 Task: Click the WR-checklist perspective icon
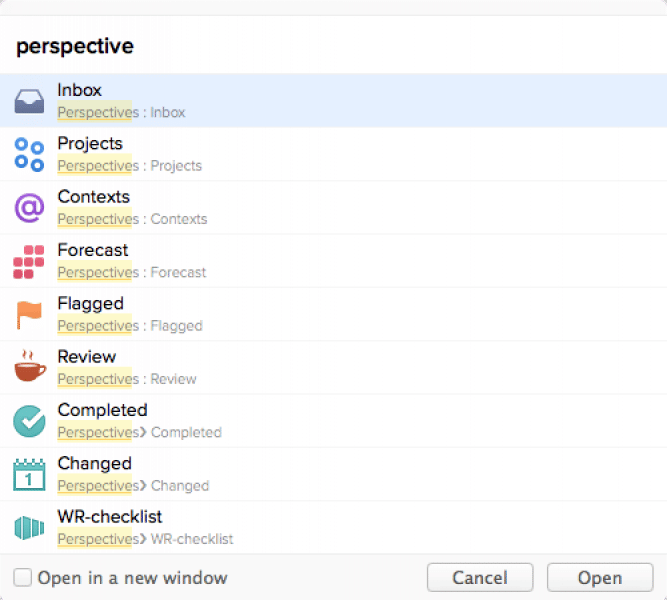point(29,528)
